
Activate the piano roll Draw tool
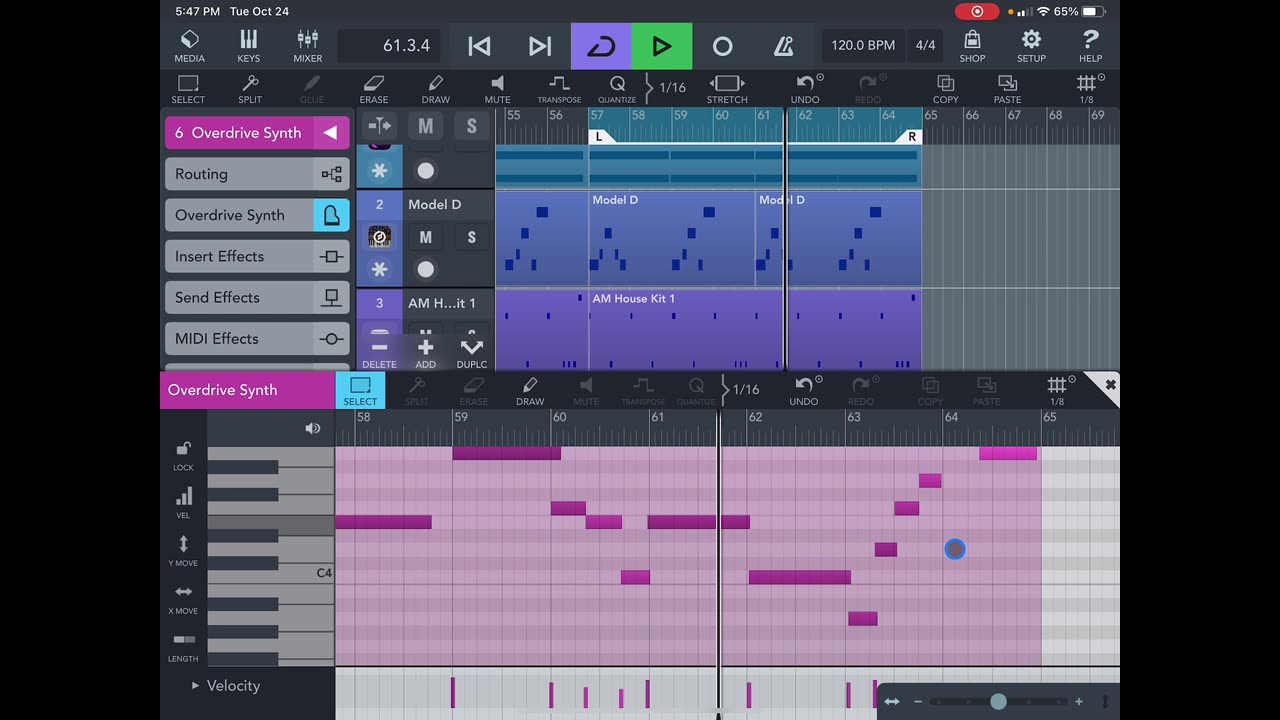(530, 390)
